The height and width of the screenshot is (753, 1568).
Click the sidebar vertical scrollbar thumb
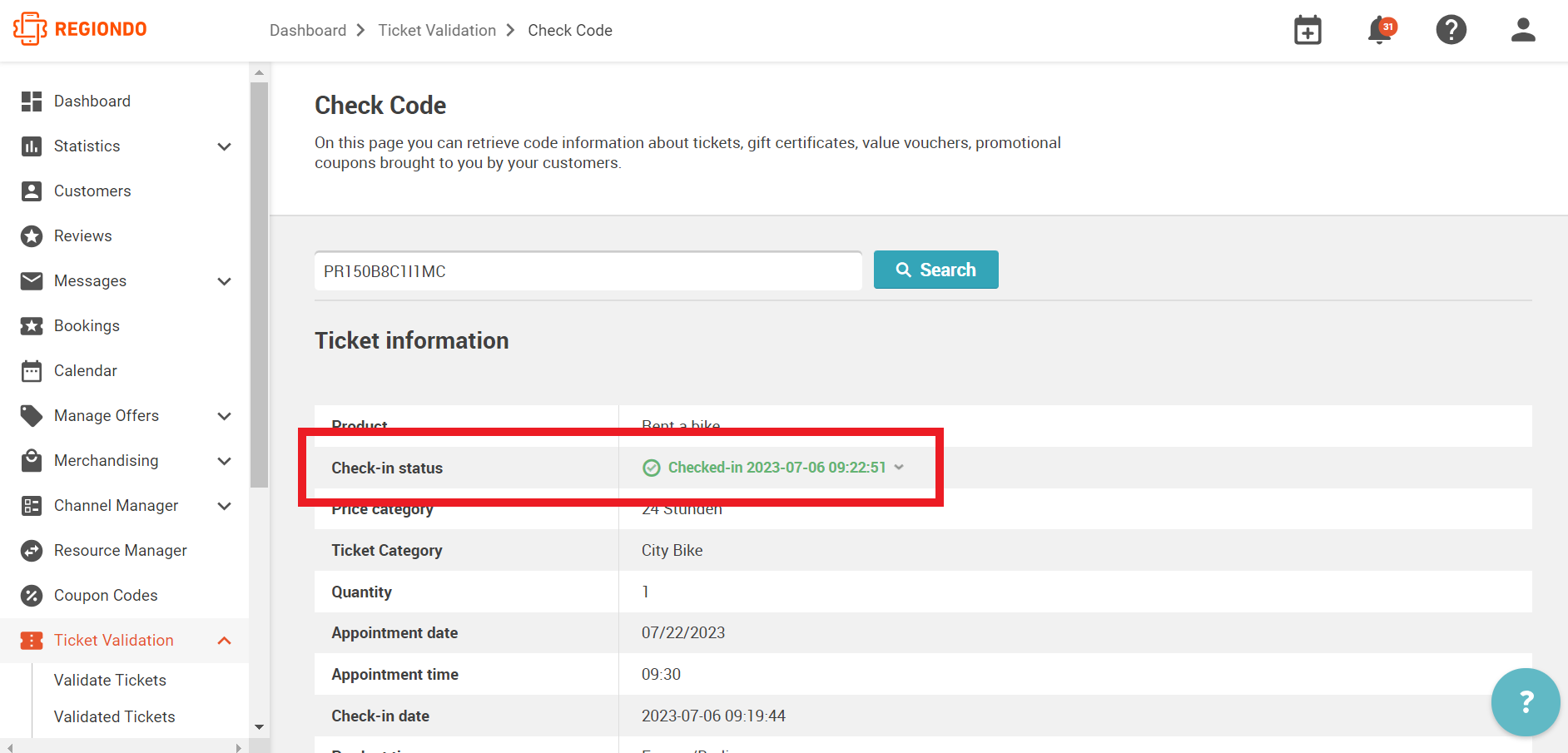coord(260,285)
